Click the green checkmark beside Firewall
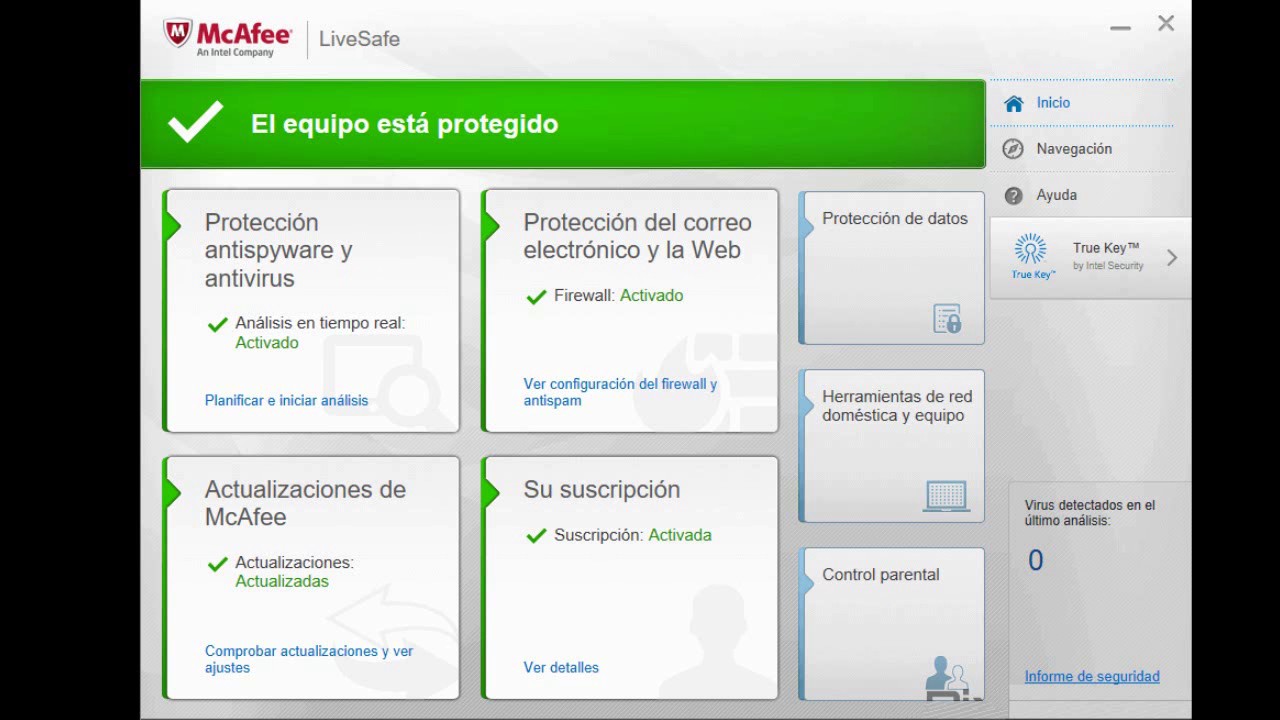Viewport: 1280px width, 720px height. [536, 296]
